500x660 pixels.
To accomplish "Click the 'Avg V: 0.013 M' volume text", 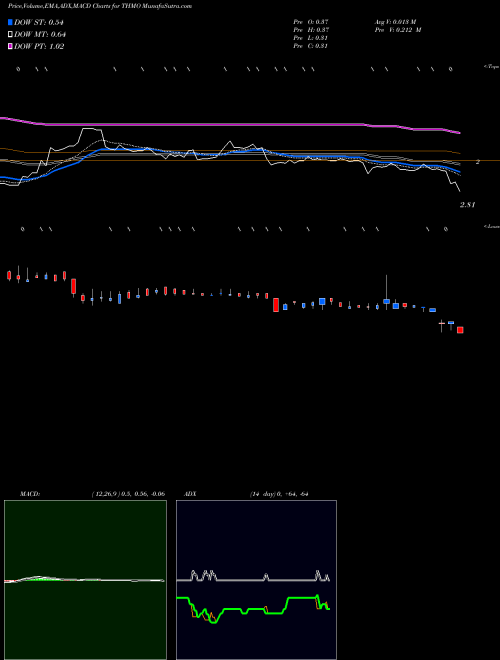I will 395,21.
